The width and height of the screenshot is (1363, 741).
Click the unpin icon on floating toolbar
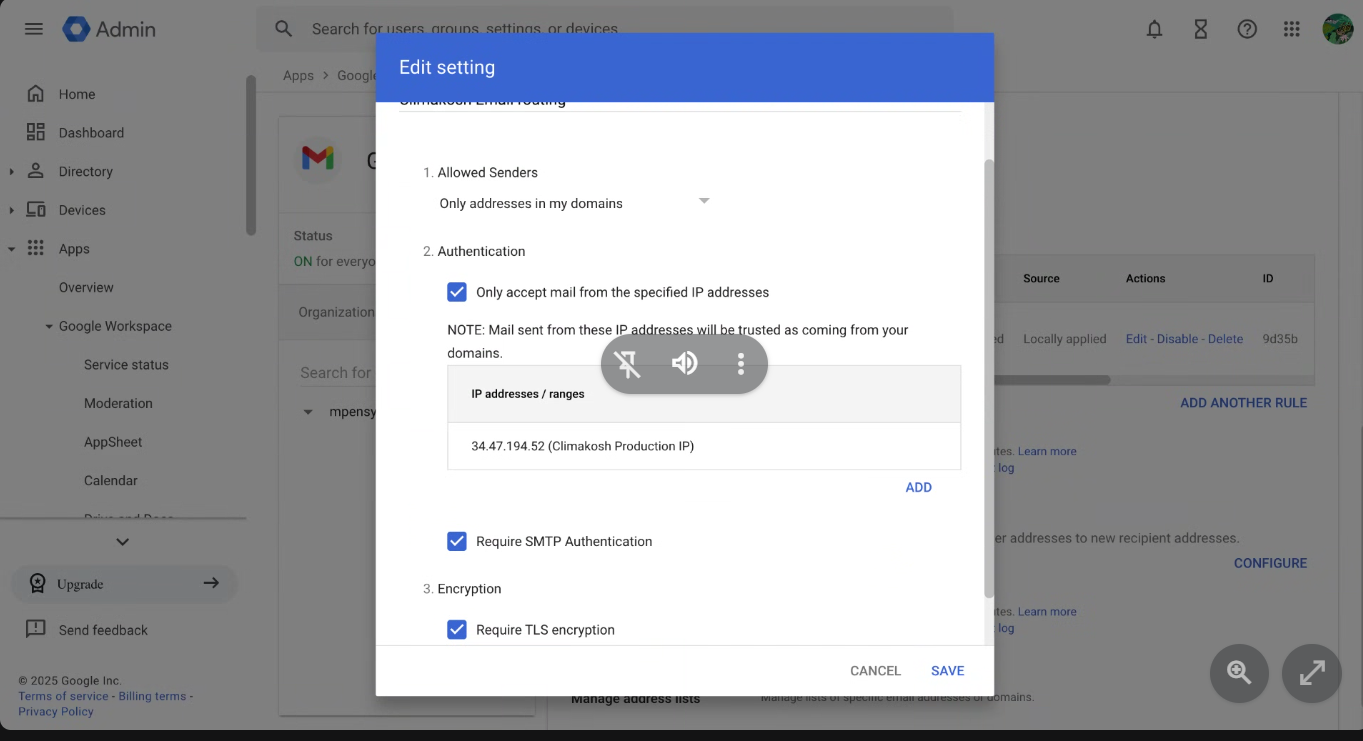[x=628, y=363]
